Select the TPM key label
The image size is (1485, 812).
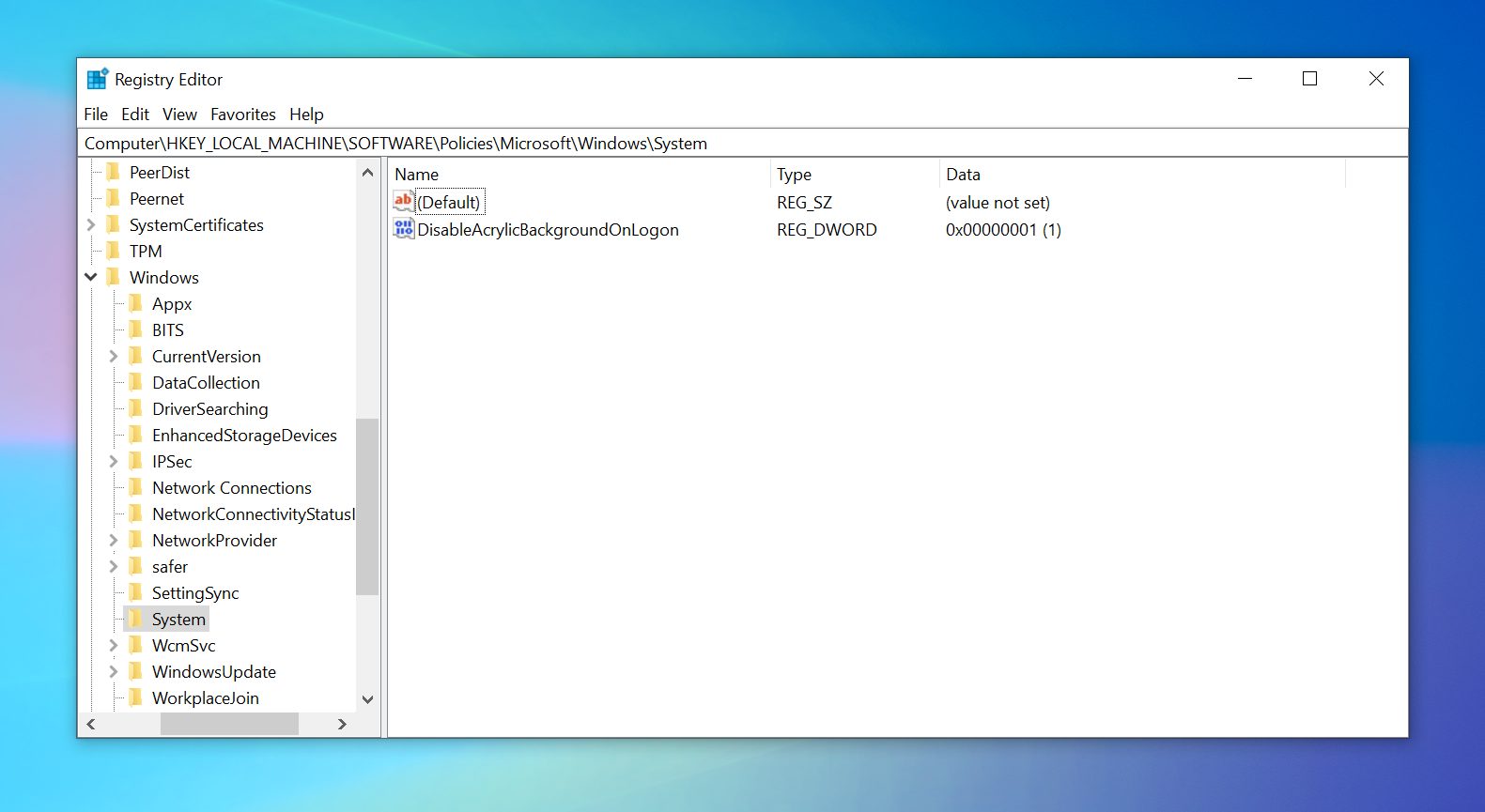click(146, 251)
